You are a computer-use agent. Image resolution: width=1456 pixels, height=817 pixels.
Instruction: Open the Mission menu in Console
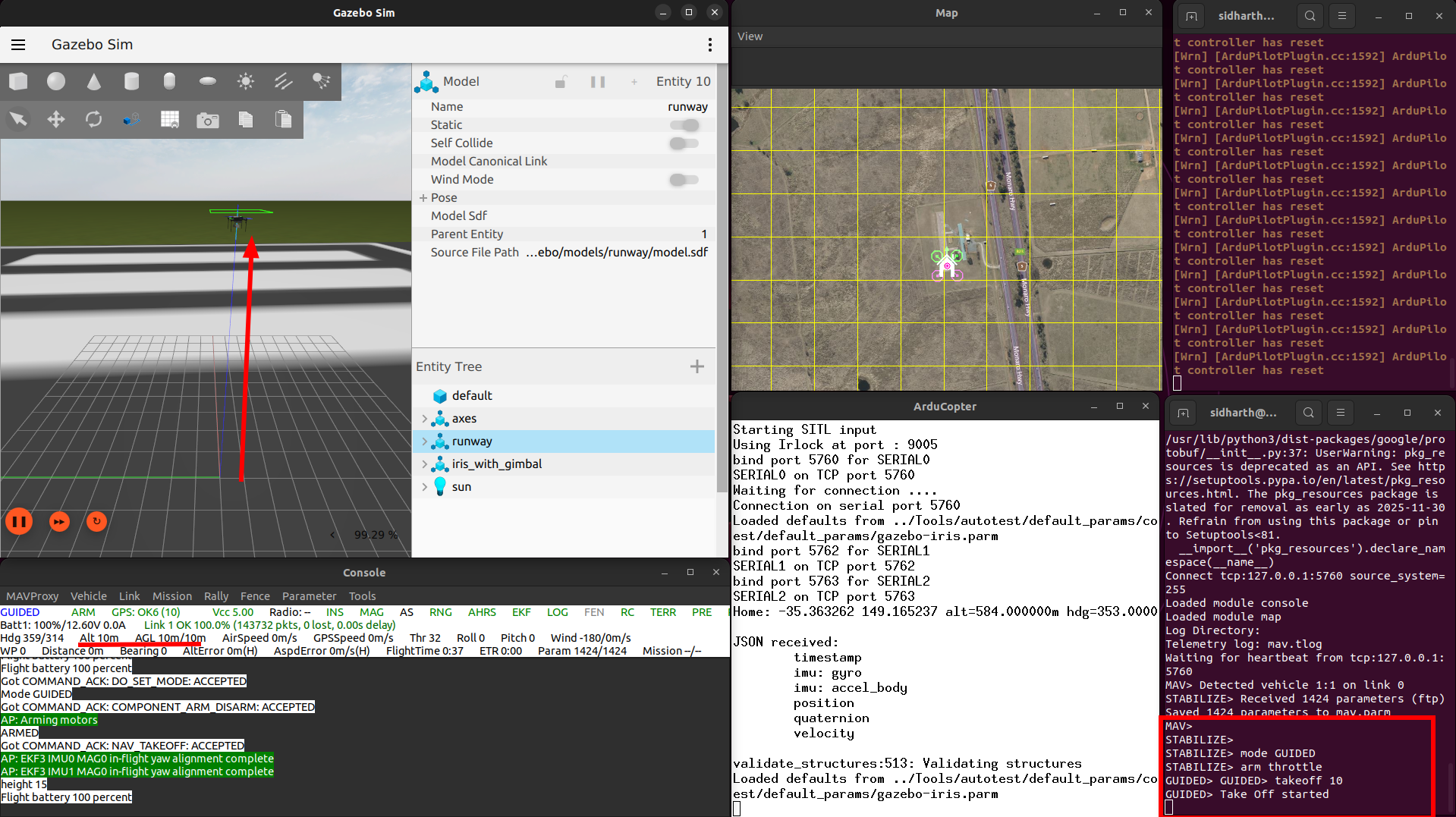point(172,596)
